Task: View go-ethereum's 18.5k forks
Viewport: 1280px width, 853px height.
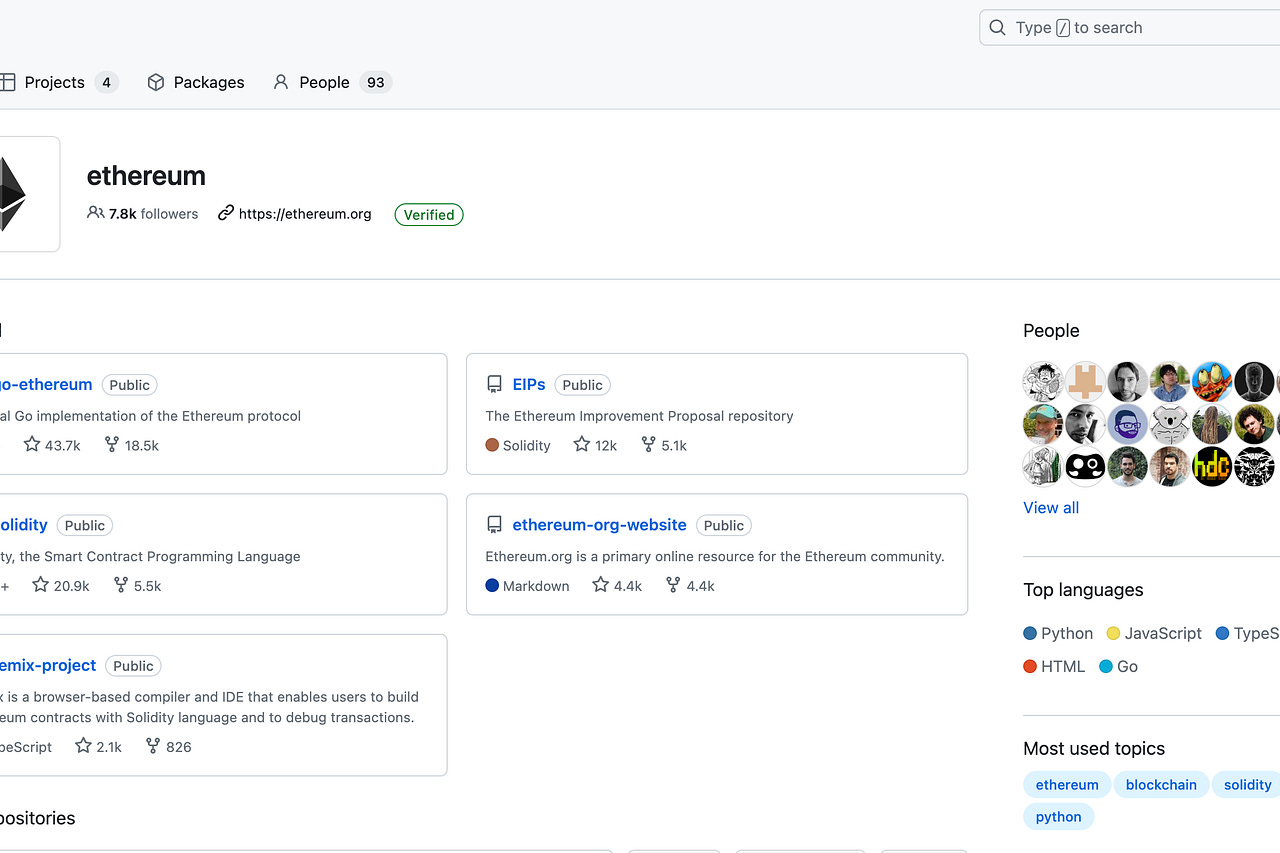Action: (x=131, y=445)
